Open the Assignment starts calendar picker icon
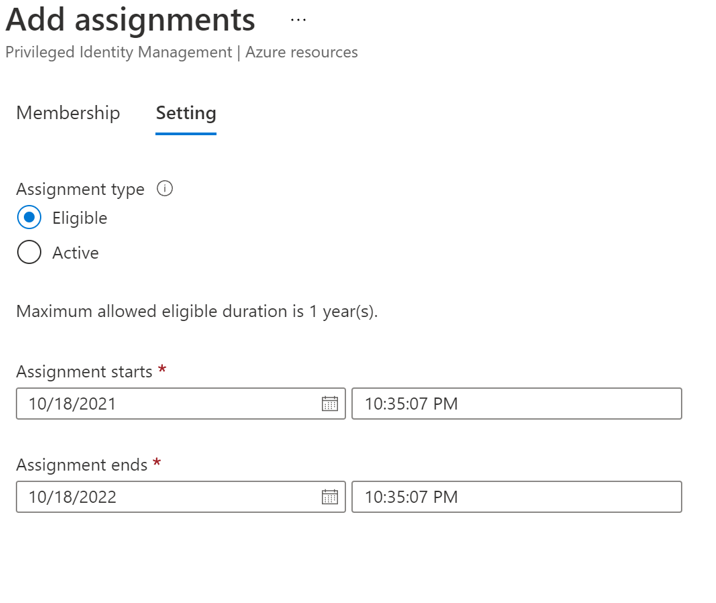The height and width of the screenshot is (603, 716). point(329,404)
